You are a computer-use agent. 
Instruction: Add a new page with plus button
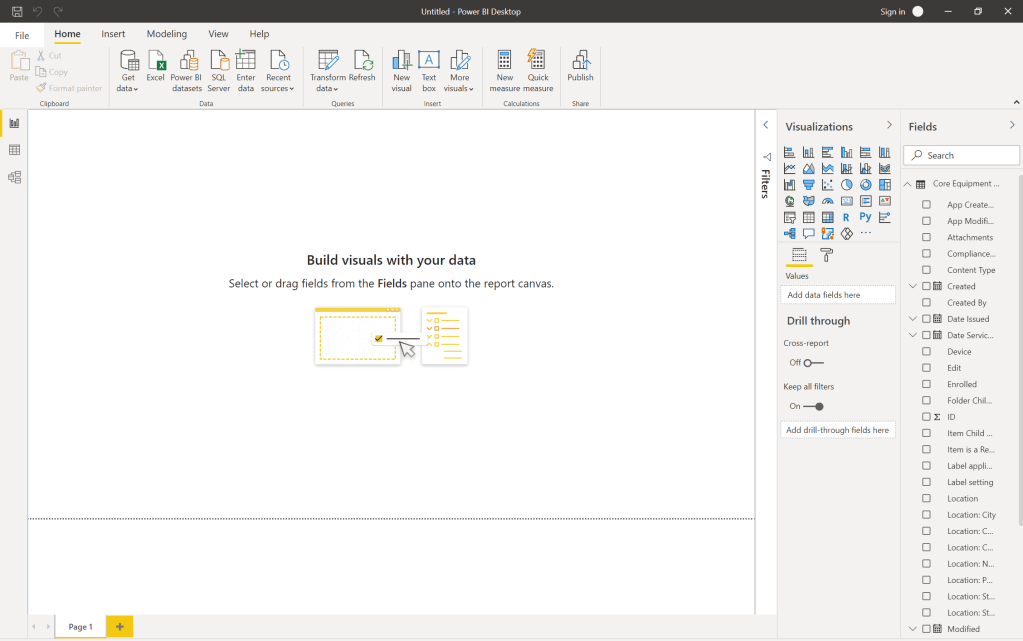pos(119,627)
